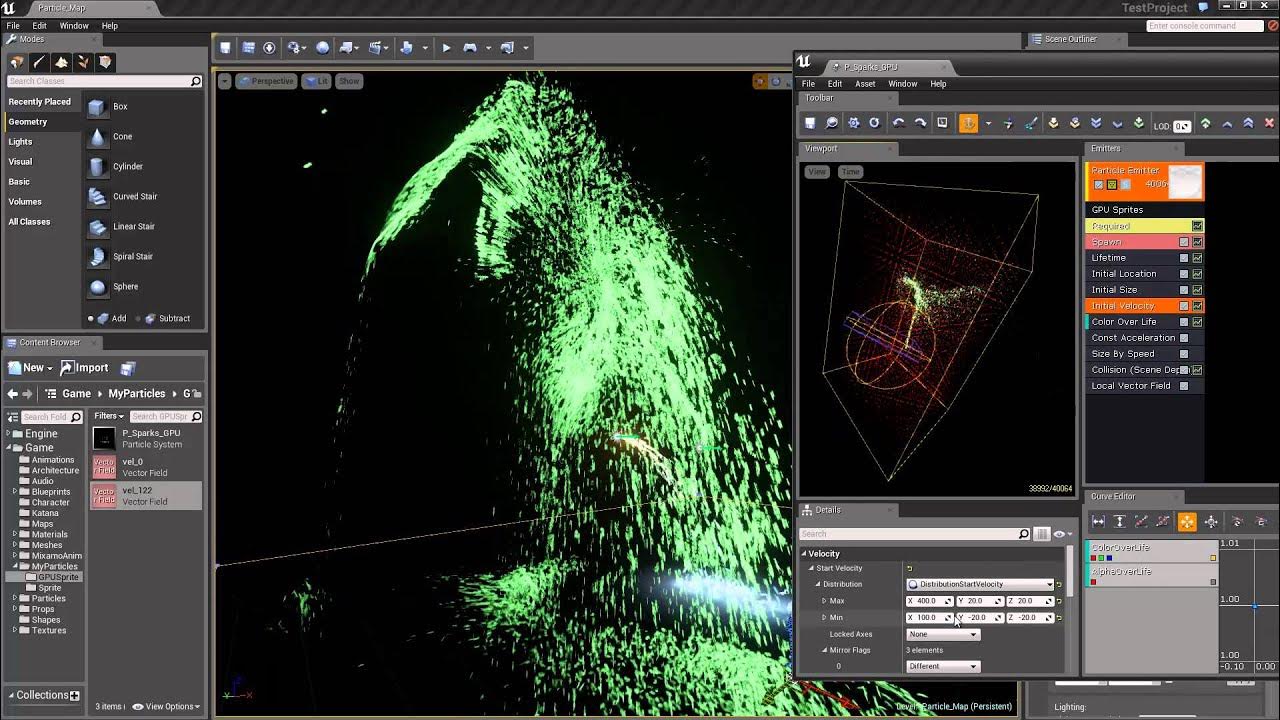The width and height of the screenshot is (1280, 720).
Task: Click Add LOD green up arrow icon
Action: (x=1205, y=123)
